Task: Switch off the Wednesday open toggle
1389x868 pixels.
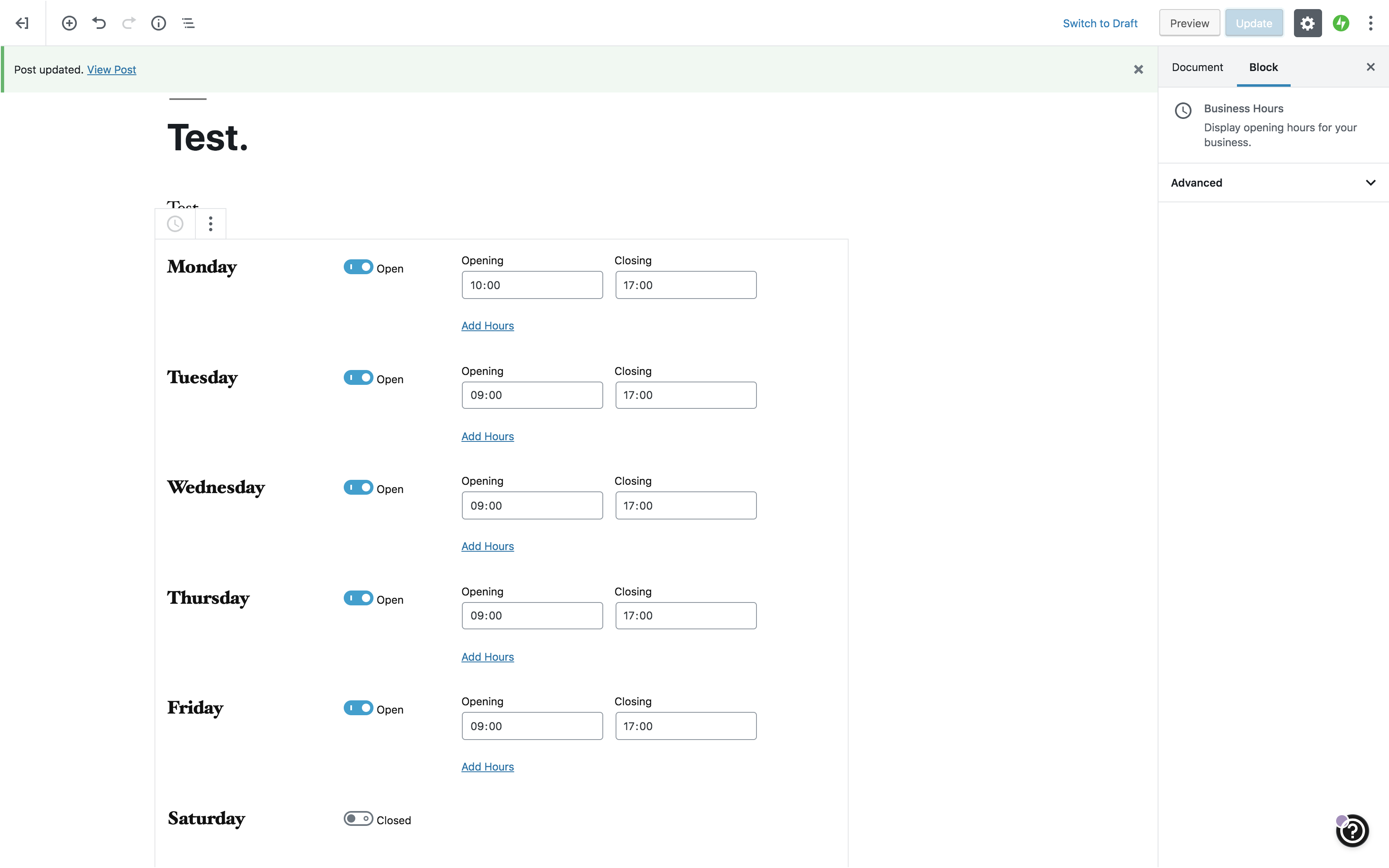Action: click(358, 487)
